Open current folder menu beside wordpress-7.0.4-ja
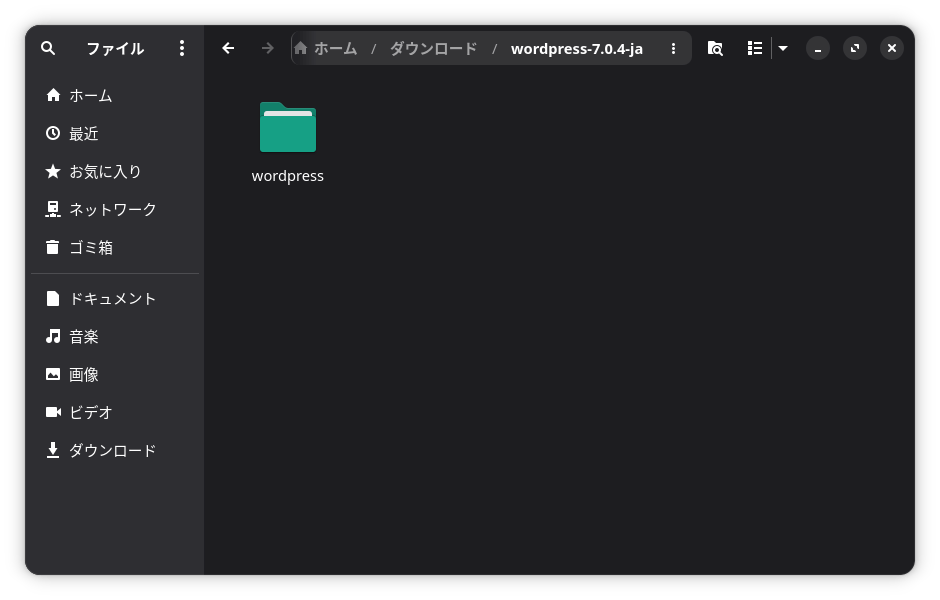 [x=673, y=49]
